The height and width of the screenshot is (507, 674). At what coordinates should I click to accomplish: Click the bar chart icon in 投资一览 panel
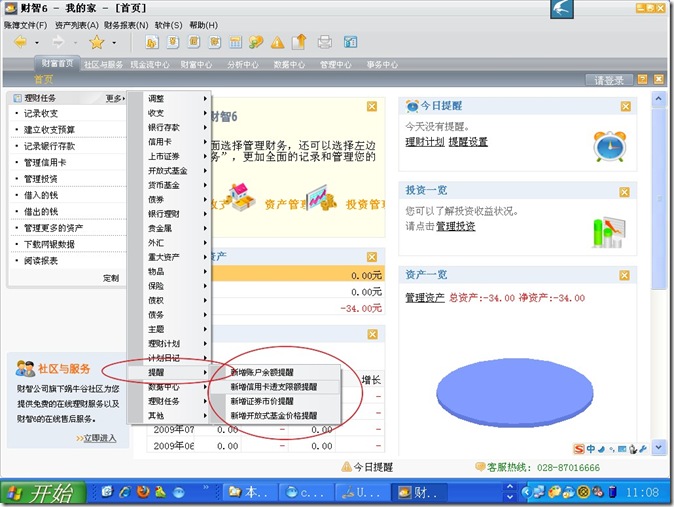click(x=607, y=233)
